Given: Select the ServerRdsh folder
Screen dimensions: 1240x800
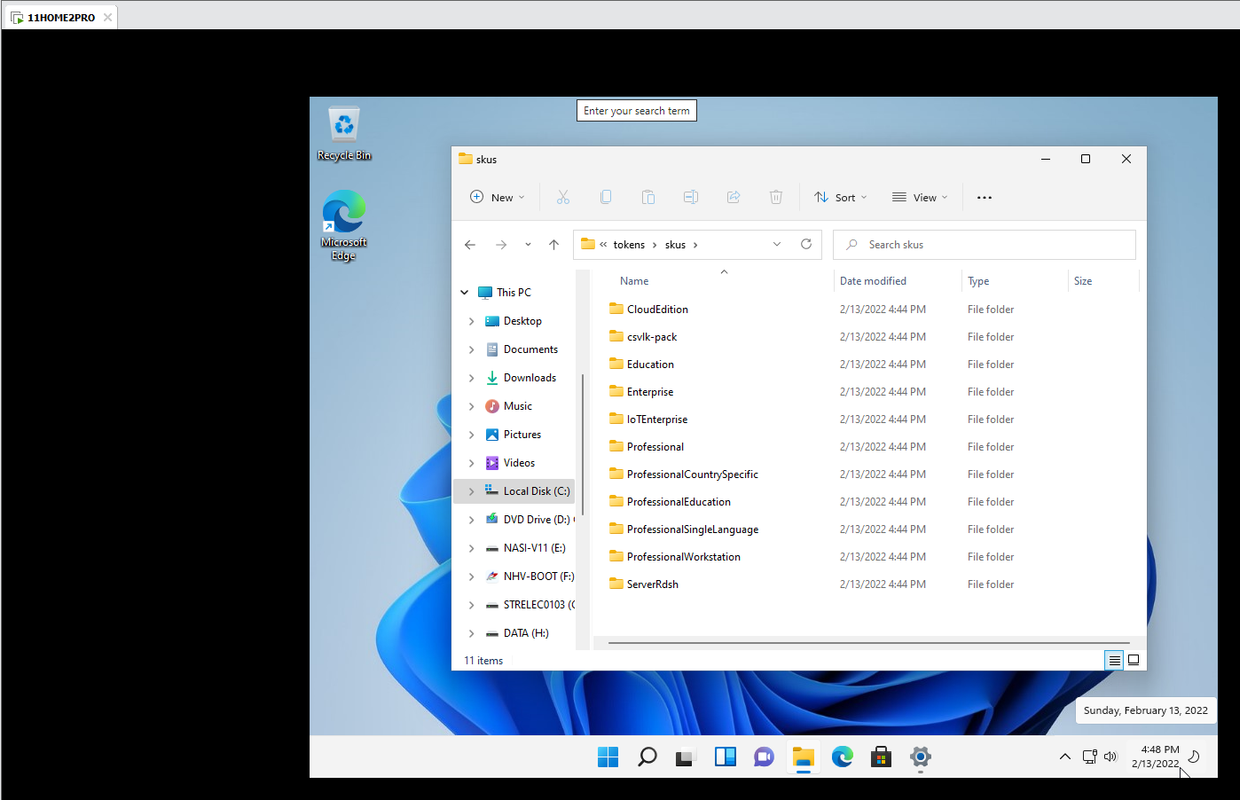Looking at the screenshot, I should point(652,584).
